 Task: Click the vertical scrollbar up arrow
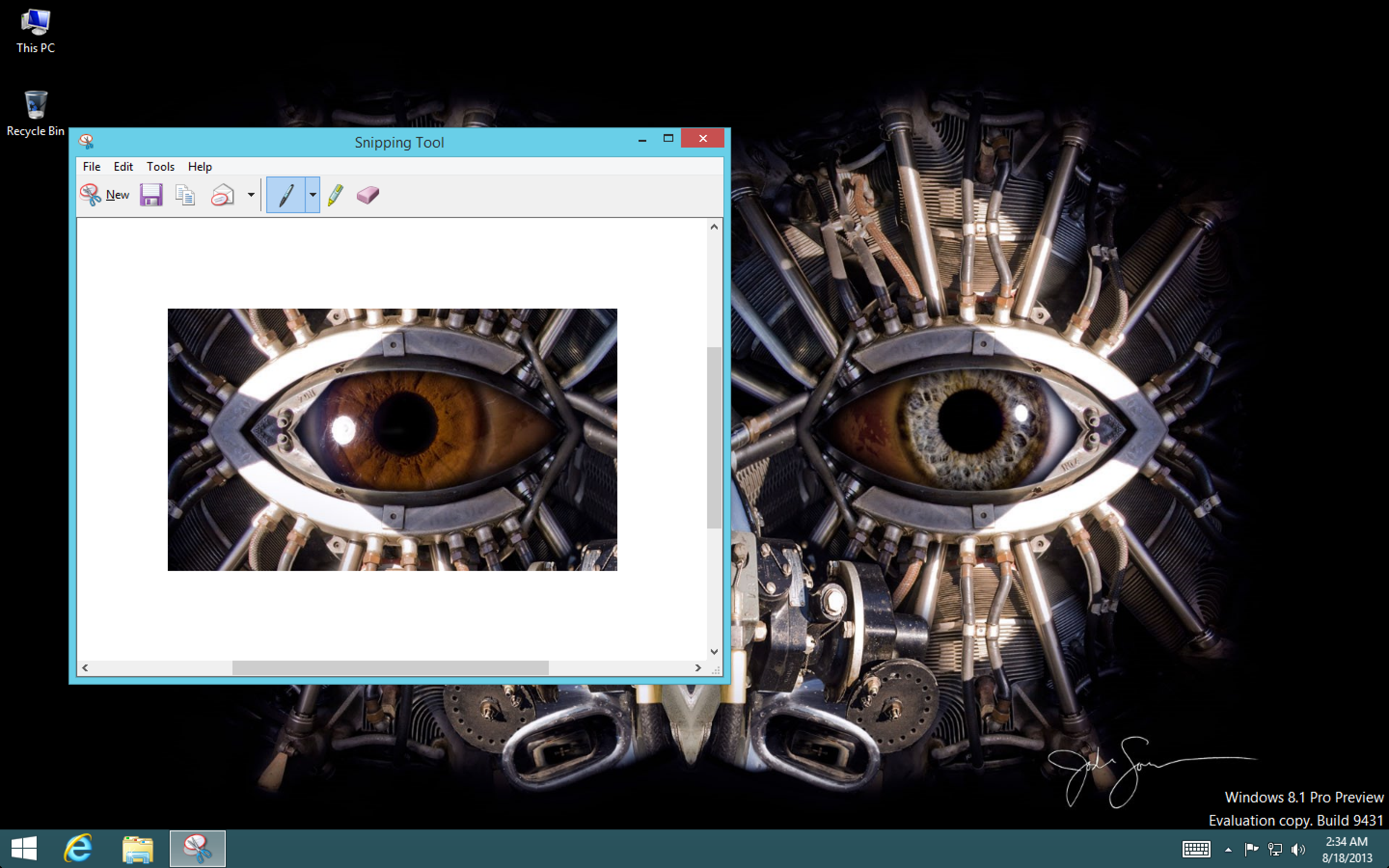[x=714, y=227]
